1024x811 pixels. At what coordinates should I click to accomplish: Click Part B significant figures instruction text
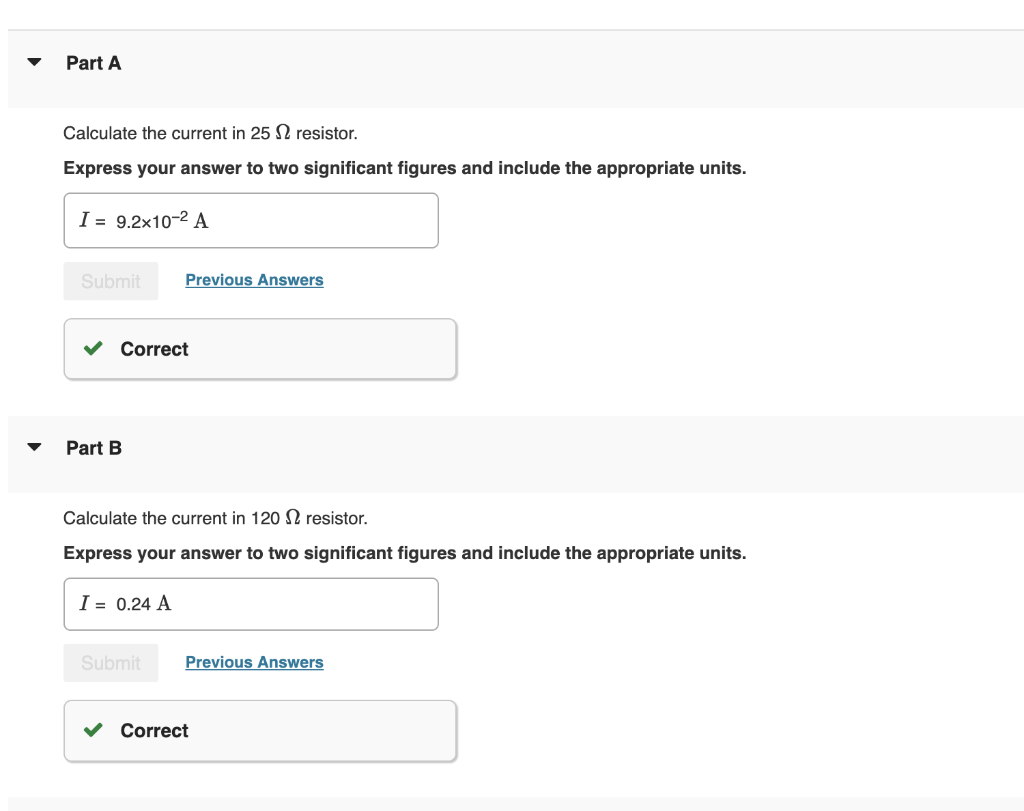[404, 553]
